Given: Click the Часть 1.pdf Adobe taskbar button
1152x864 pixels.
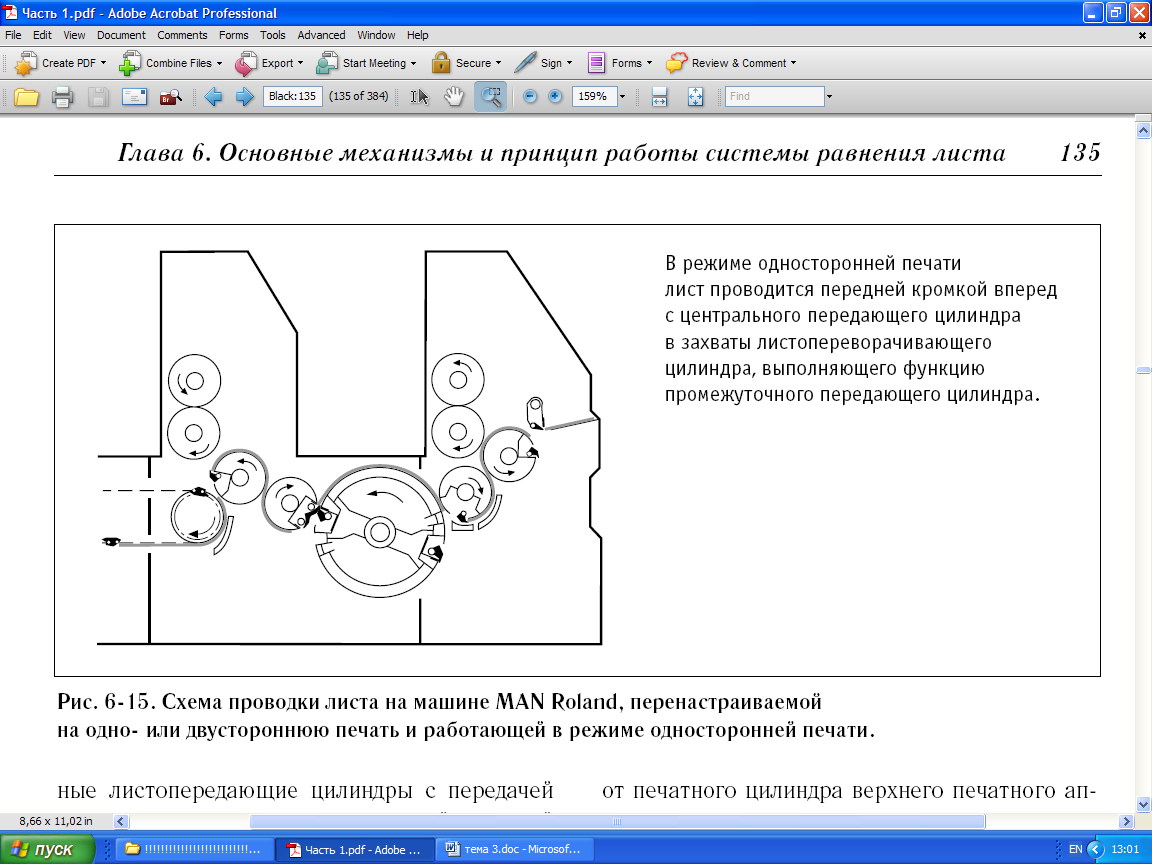Looking at the screenshot, I should [x=355, y=849].
